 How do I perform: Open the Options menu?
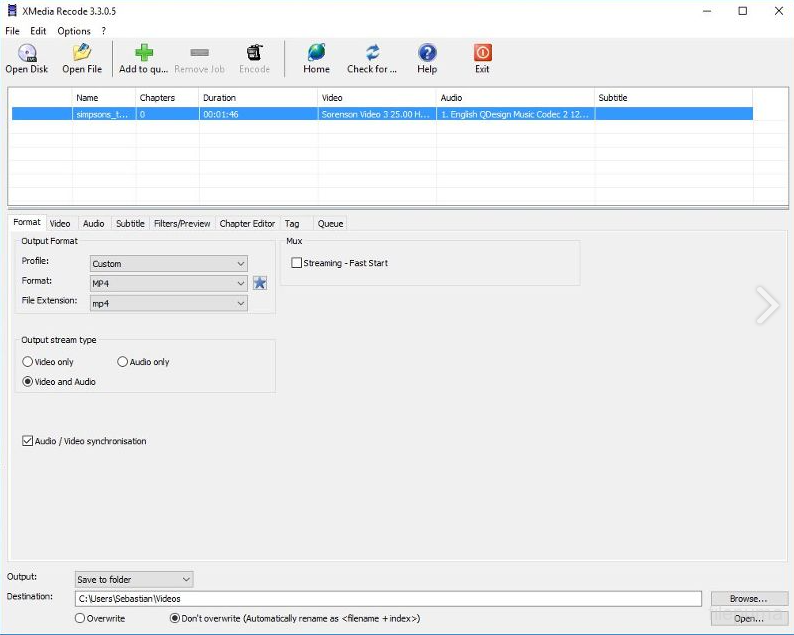click(x=74, y=31)
